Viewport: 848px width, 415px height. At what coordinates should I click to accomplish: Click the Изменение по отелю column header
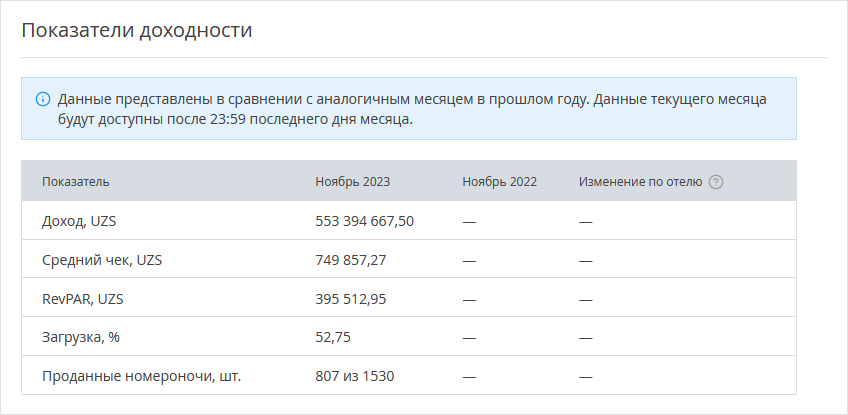[640, 182]
